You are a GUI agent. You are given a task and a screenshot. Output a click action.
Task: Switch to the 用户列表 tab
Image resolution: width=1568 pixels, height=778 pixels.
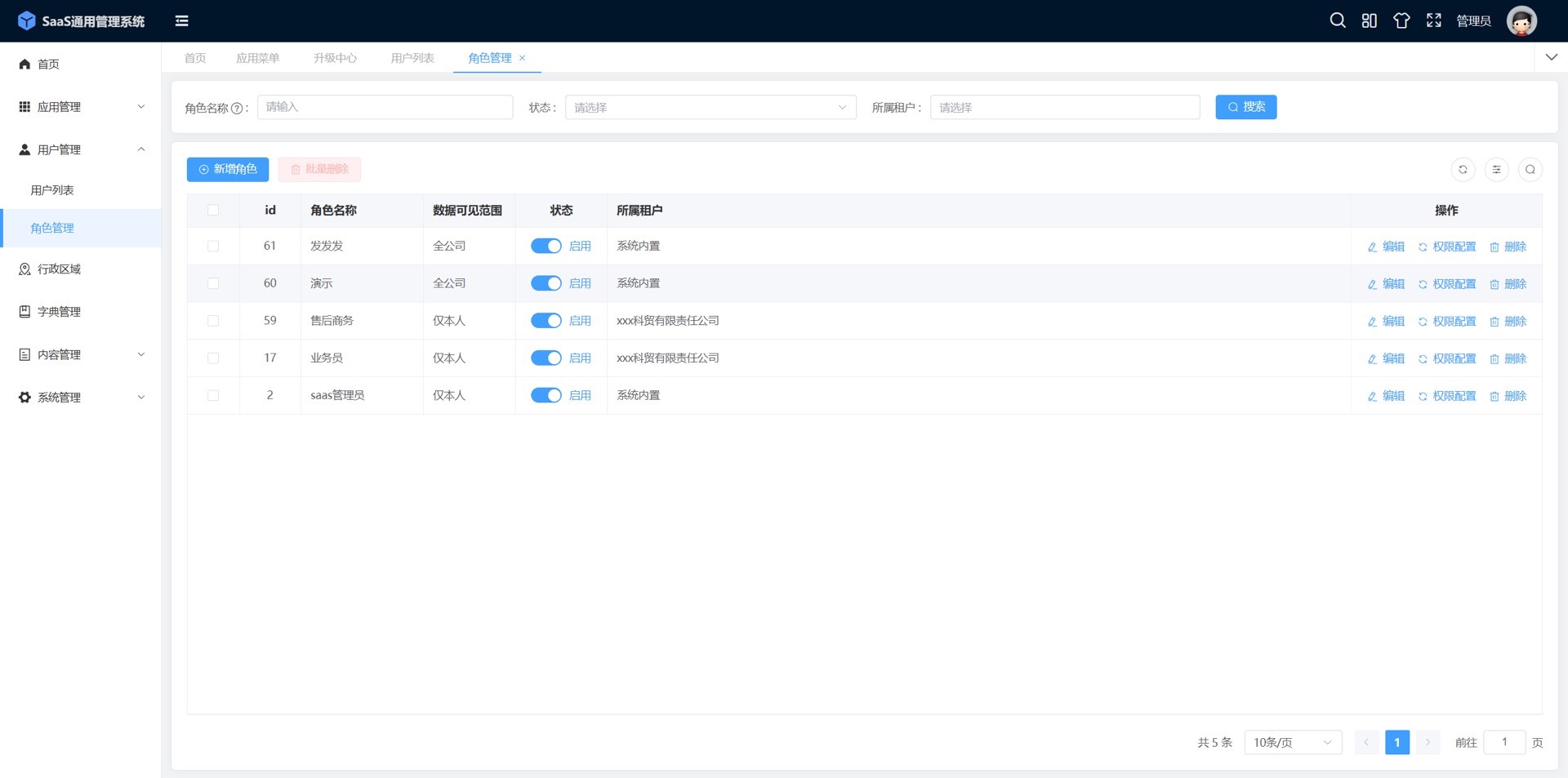point(412,58)
